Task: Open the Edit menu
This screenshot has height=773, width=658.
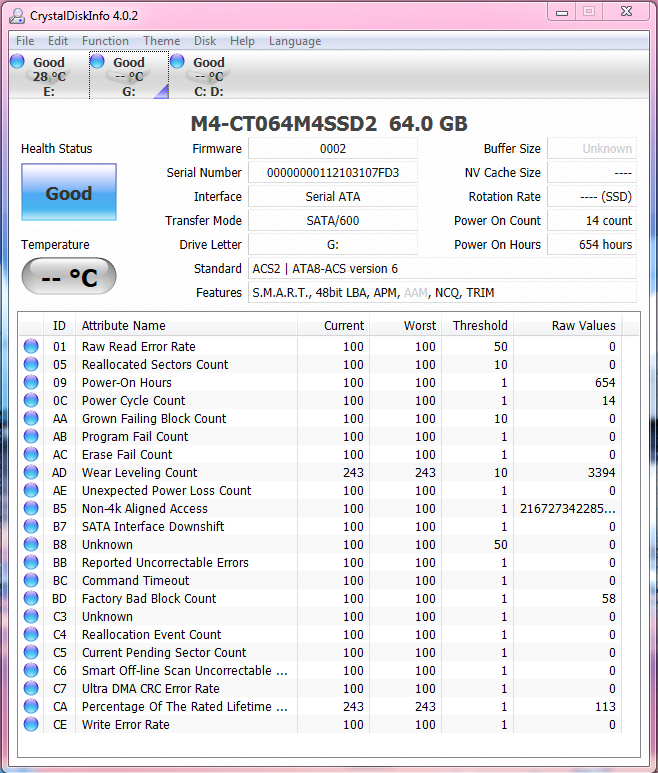Action: (x=58, y=41)
